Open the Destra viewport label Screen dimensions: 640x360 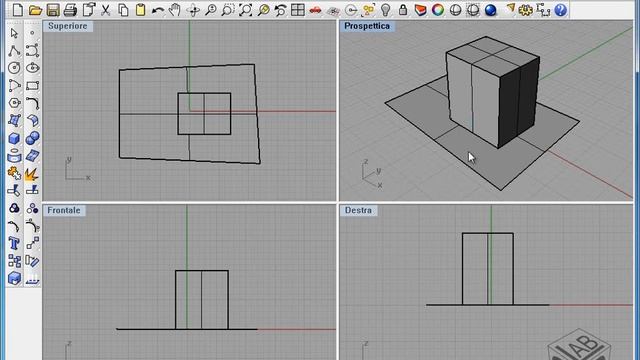pos(358,210)
